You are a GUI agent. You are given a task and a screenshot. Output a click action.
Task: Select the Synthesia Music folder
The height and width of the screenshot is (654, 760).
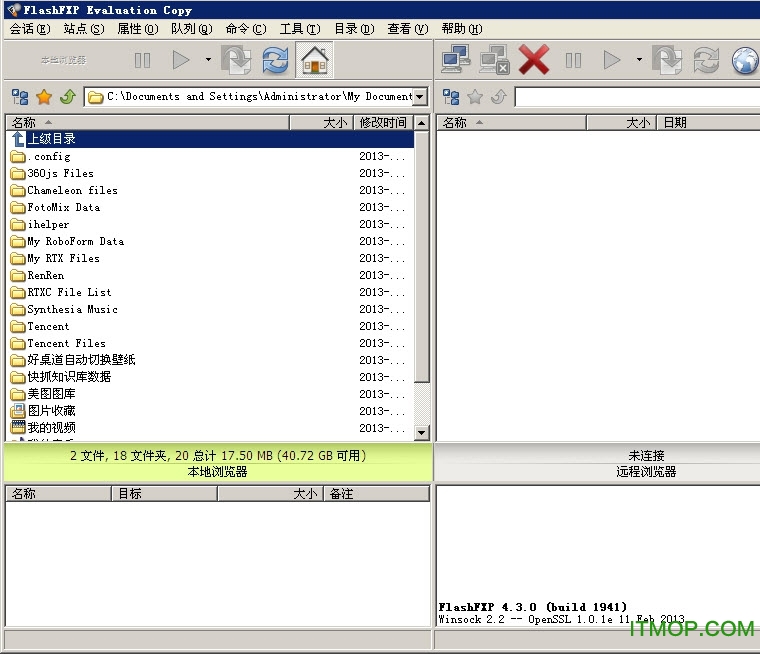[x=210, y=309]
